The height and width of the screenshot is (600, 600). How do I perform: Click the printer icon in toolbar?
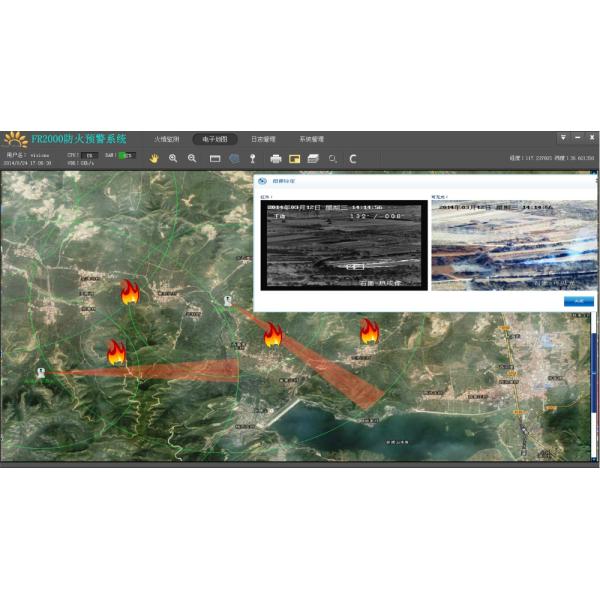(276, 158)
